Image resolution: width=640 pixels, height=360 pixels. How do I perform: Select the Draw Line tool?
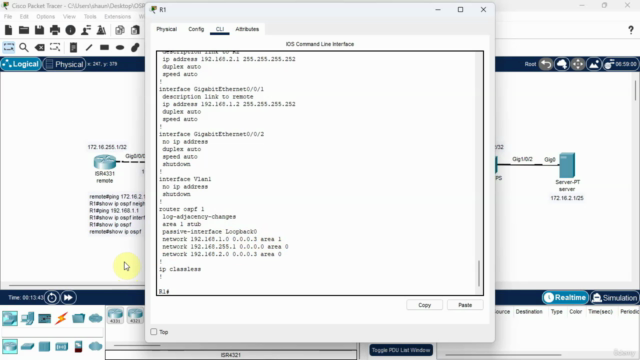coord(89,47)
